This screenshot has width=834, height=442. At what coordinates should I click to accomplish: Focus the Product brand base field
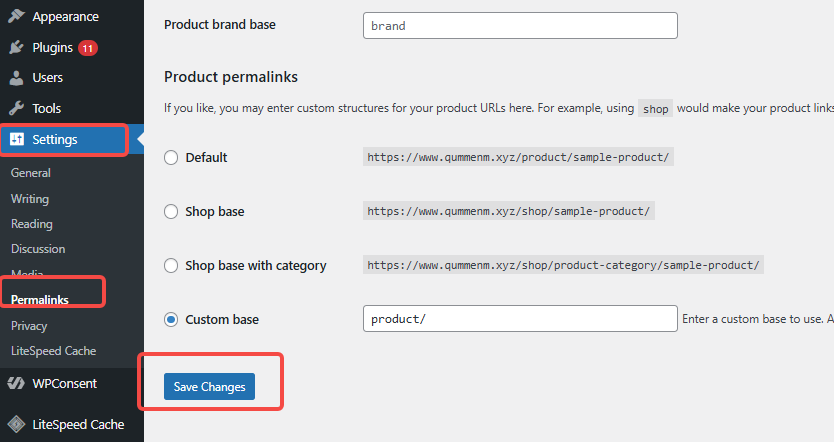point(520,25)
